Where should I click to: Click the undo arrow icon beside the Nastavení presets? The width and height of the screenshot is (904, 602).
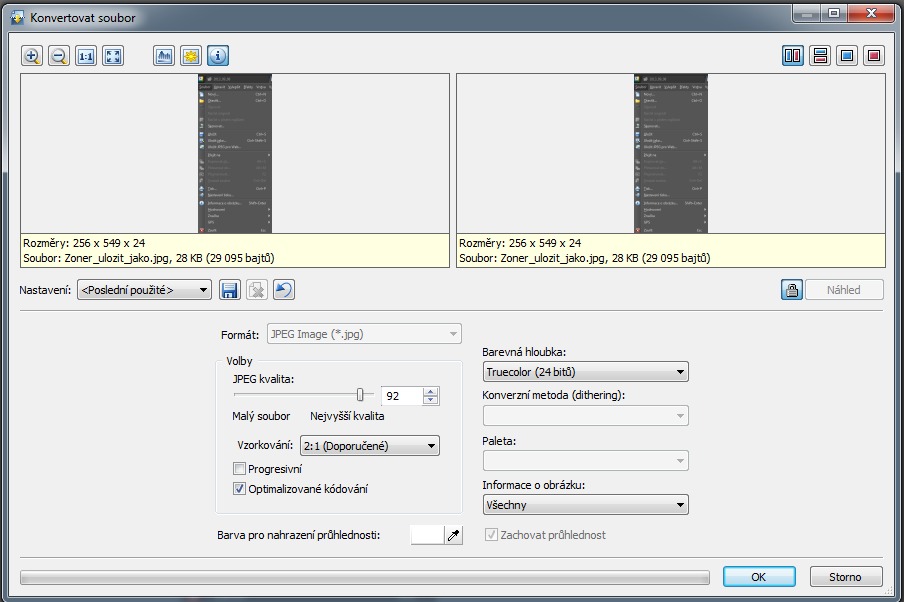284,290
